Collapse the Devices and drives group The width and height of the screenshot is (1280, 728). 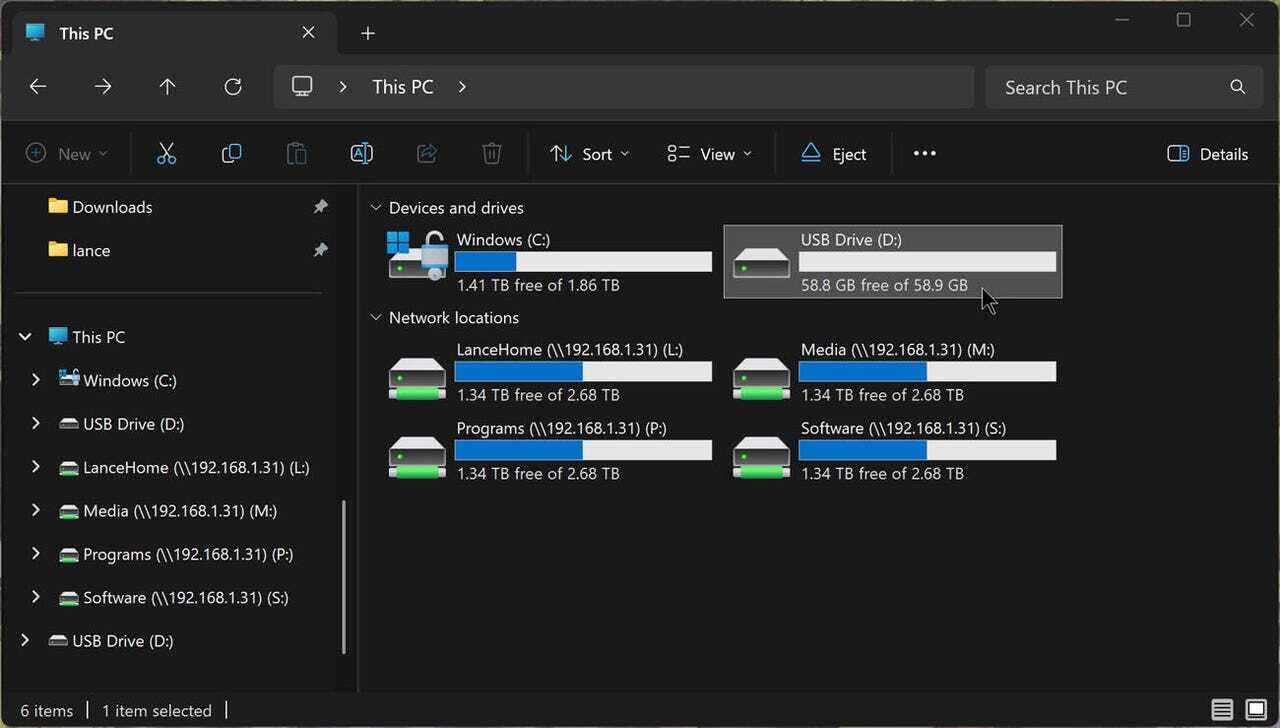(376, 208)
